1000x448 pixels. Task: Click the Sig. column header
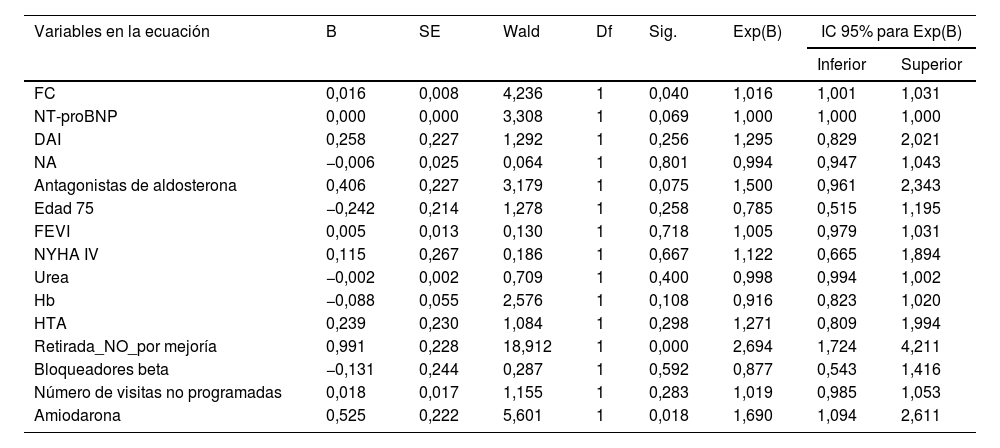[663, 32]
